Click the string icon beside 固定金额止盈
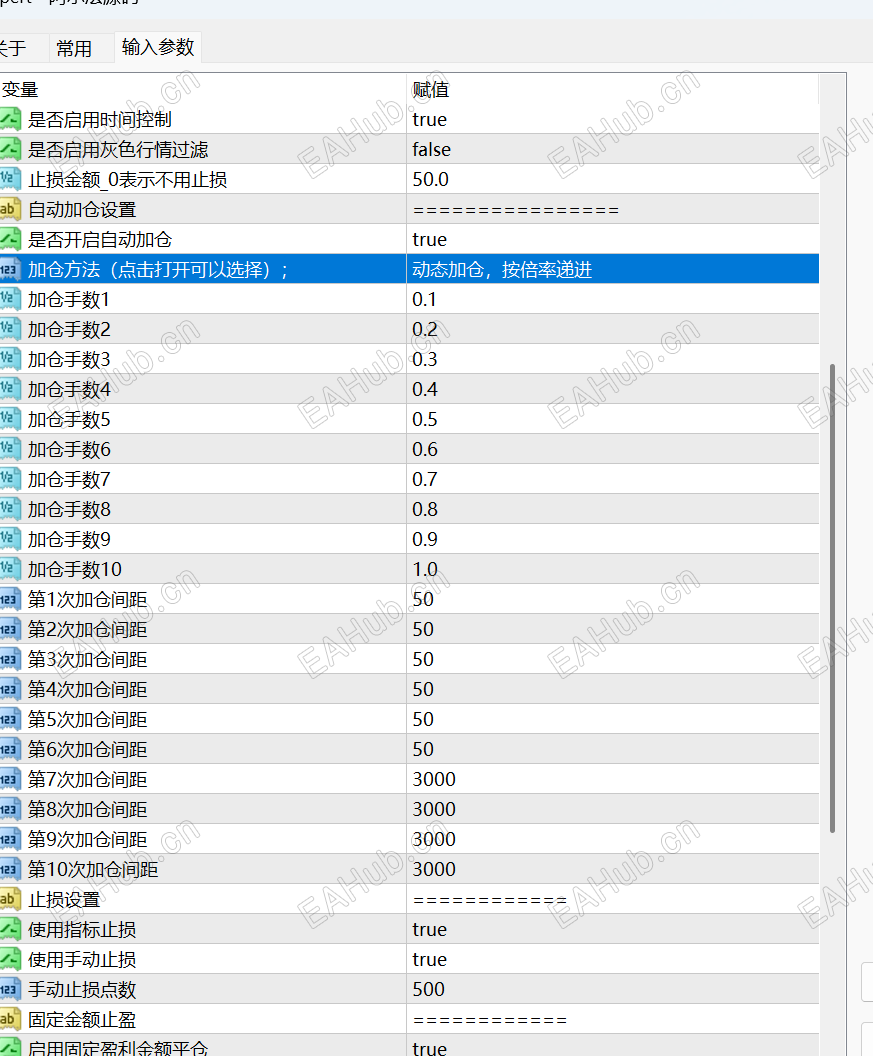The image size is (873, 1056). [x=10, y=1019]
